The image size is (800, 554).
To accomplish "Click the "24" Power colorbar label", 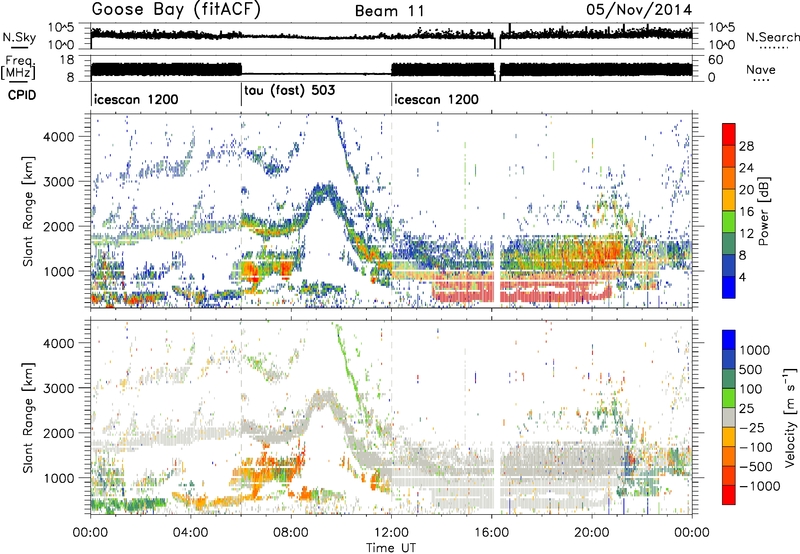I will (x=746, y=168).
